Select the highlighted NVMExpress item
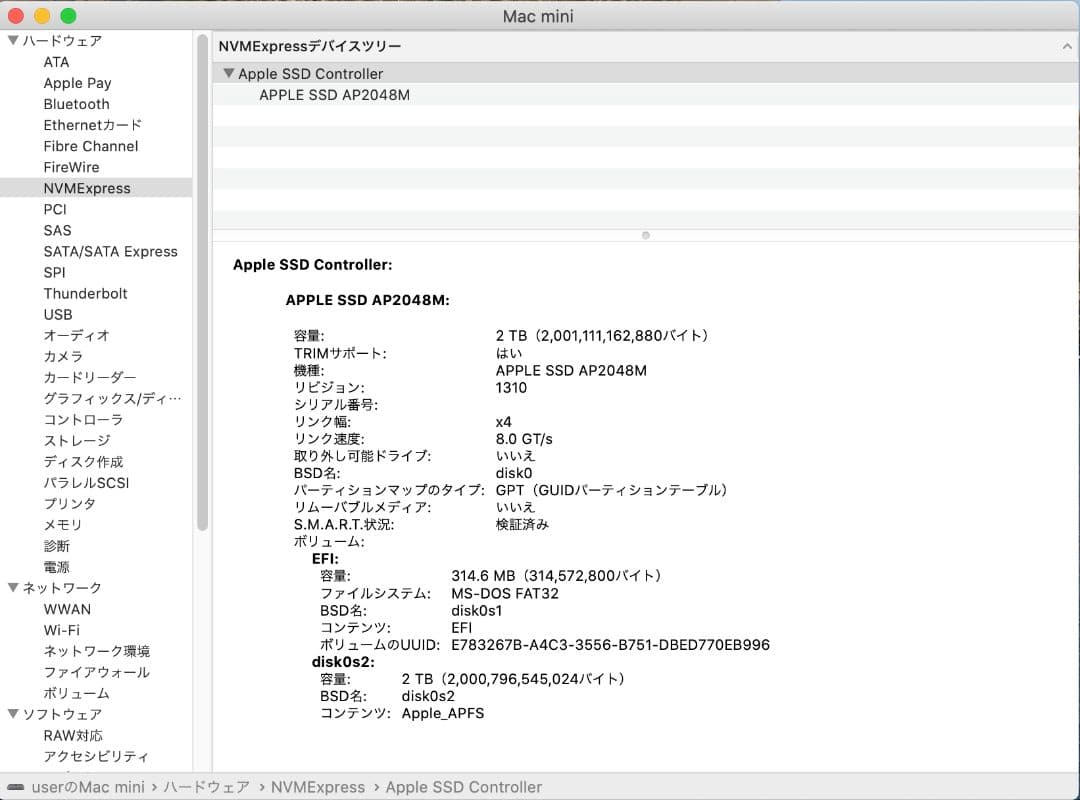The image size is (1080, 800). pyautogui.click(x=96, y=188)
